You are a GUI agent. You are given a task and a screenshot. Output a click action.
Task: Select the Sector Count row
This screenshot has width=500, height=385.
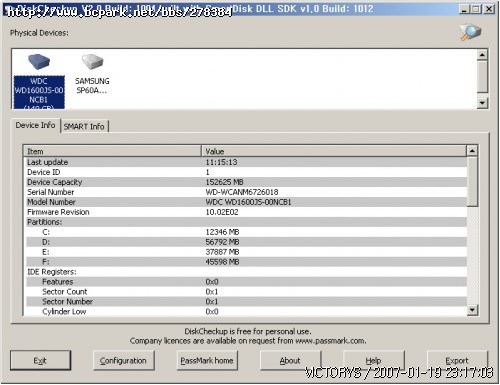click(247, 292)
